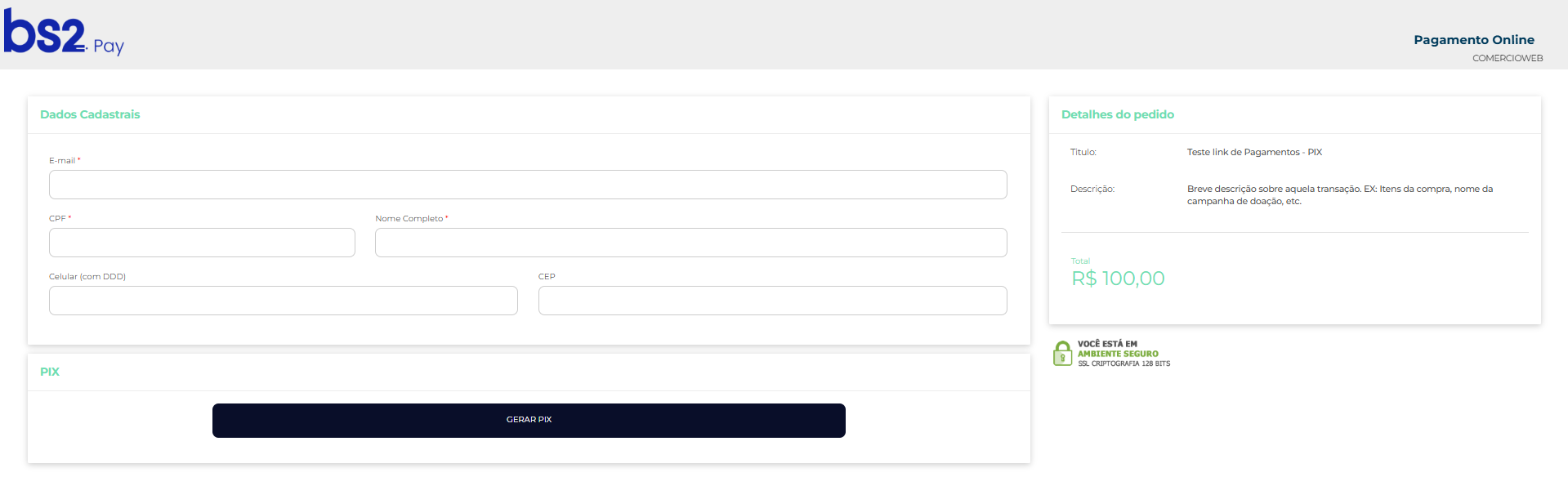This screenshot has height=477, width=1568.
Task: Focus the CEP input field
Action: coord(772,301)
